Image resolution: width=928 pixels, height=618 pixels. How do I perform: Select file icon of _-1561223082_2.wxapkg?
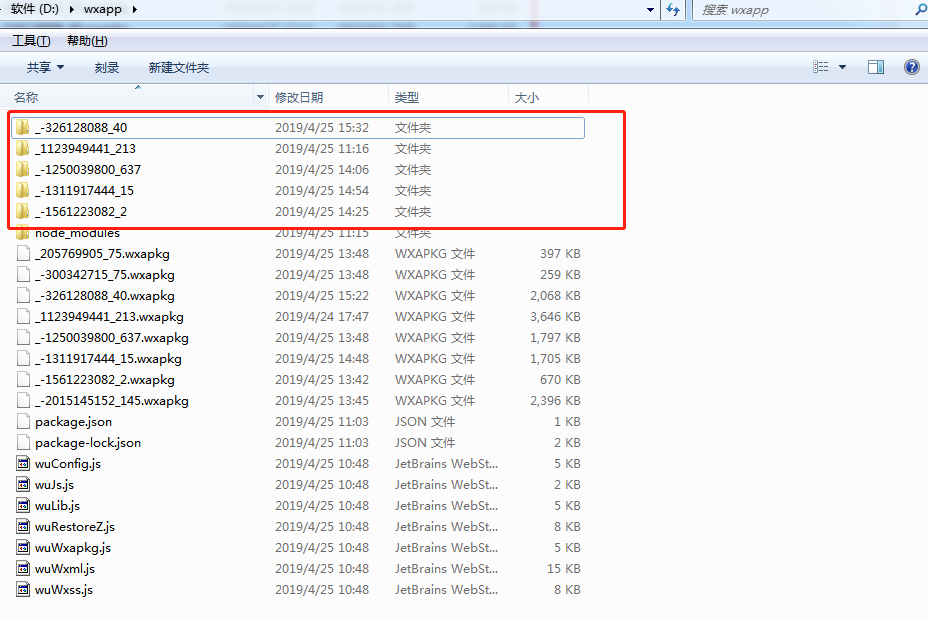pos(23,379)
